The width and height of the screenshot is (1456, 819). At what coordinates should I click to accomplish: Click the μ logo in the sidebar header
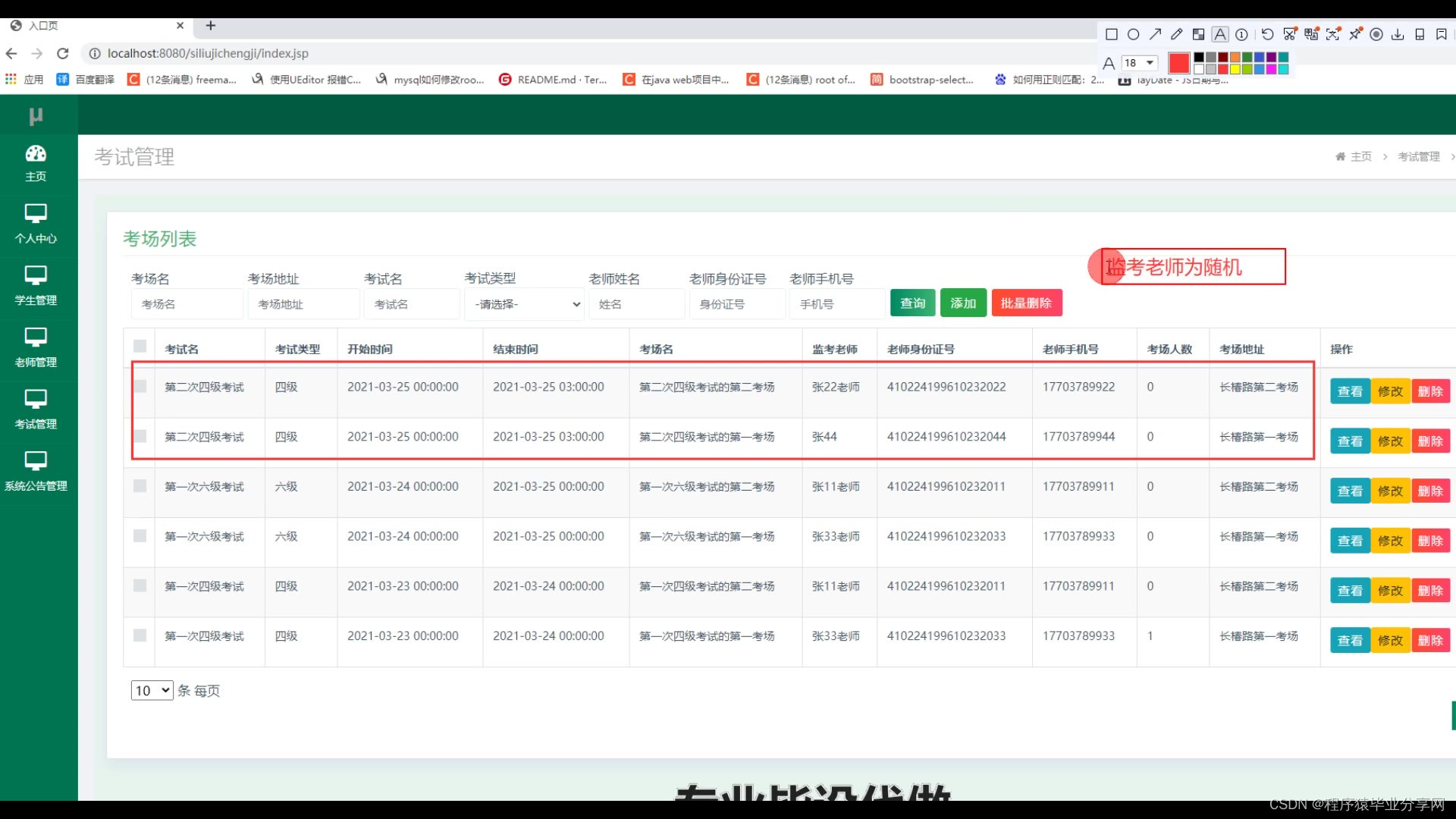tap(36, 115)
